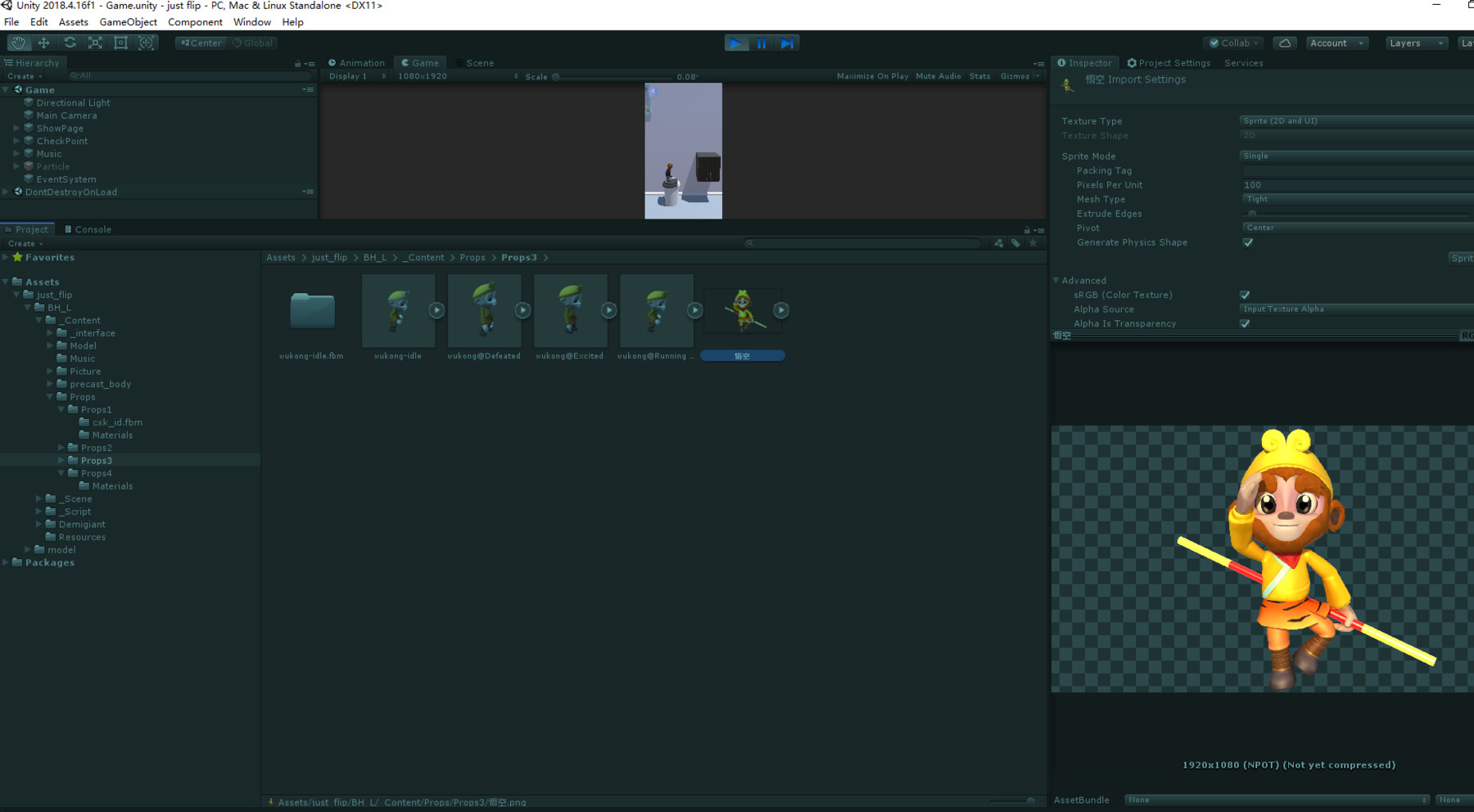The image size is (1474, 812).
Task: Open the File menu
Action: pos(11,22)
